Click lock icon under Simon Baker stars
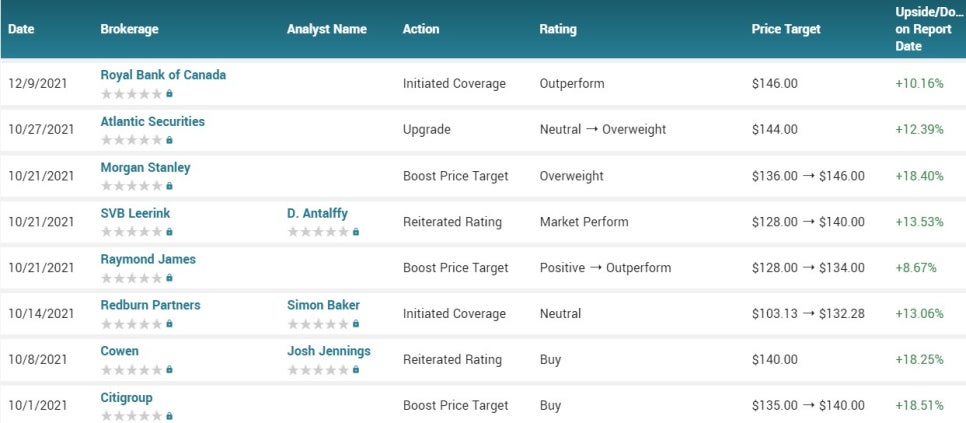966x423 pixels. [355, 324]
